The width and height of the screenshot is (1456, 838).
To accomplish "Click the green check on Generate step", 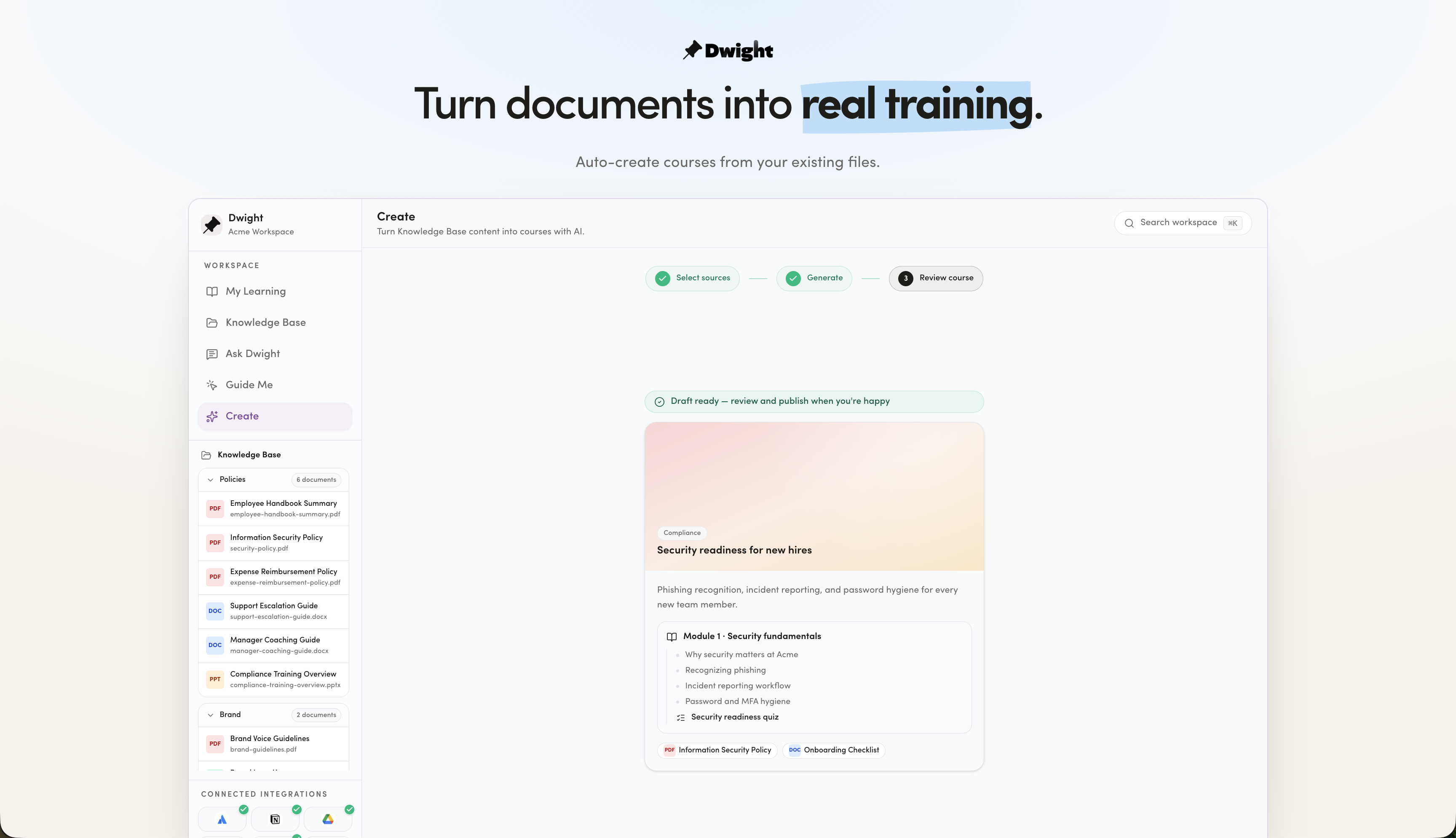I will [x=794, y=279].
